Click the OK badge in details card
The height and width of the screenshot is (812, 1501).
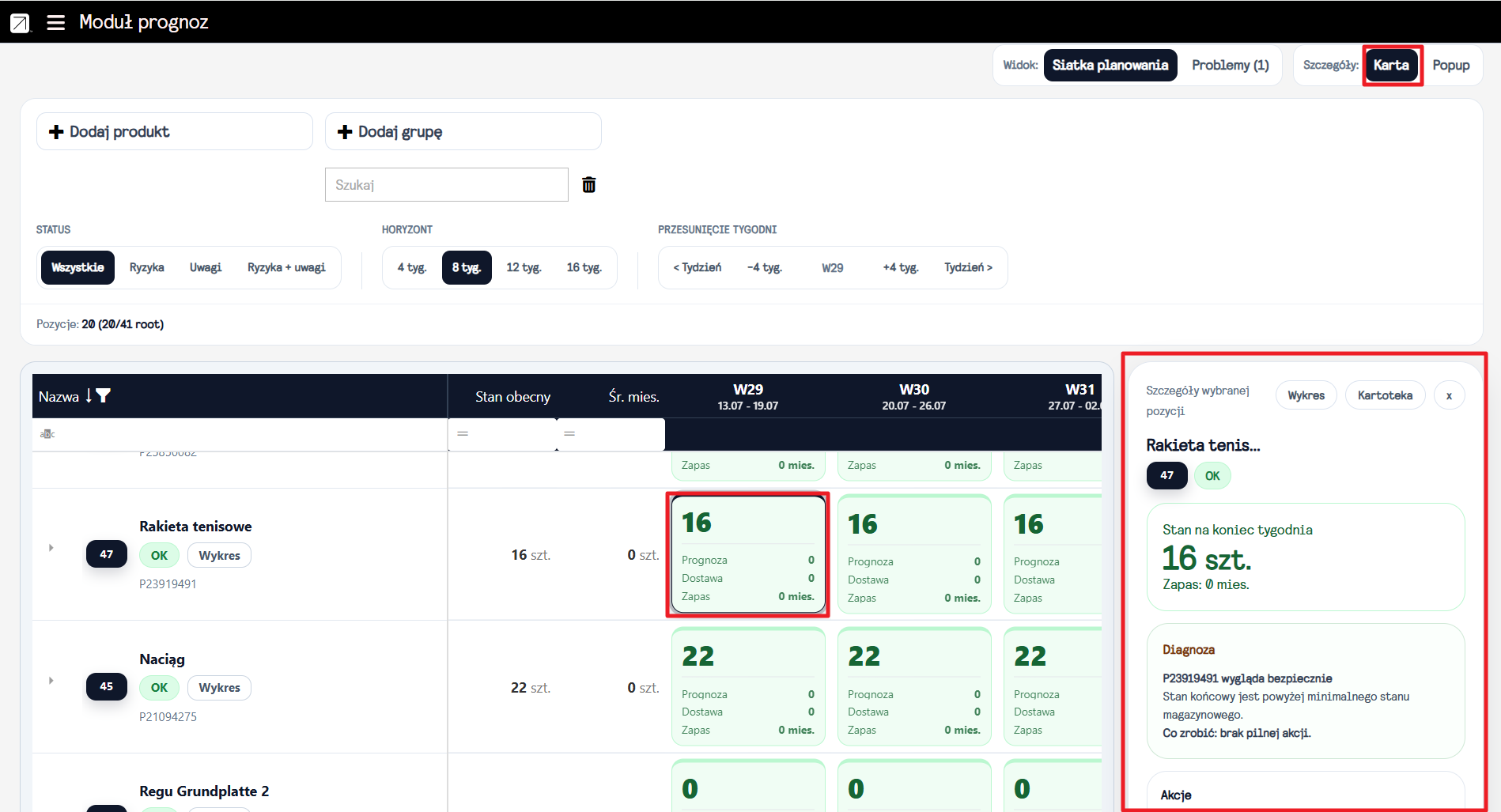1212,476
